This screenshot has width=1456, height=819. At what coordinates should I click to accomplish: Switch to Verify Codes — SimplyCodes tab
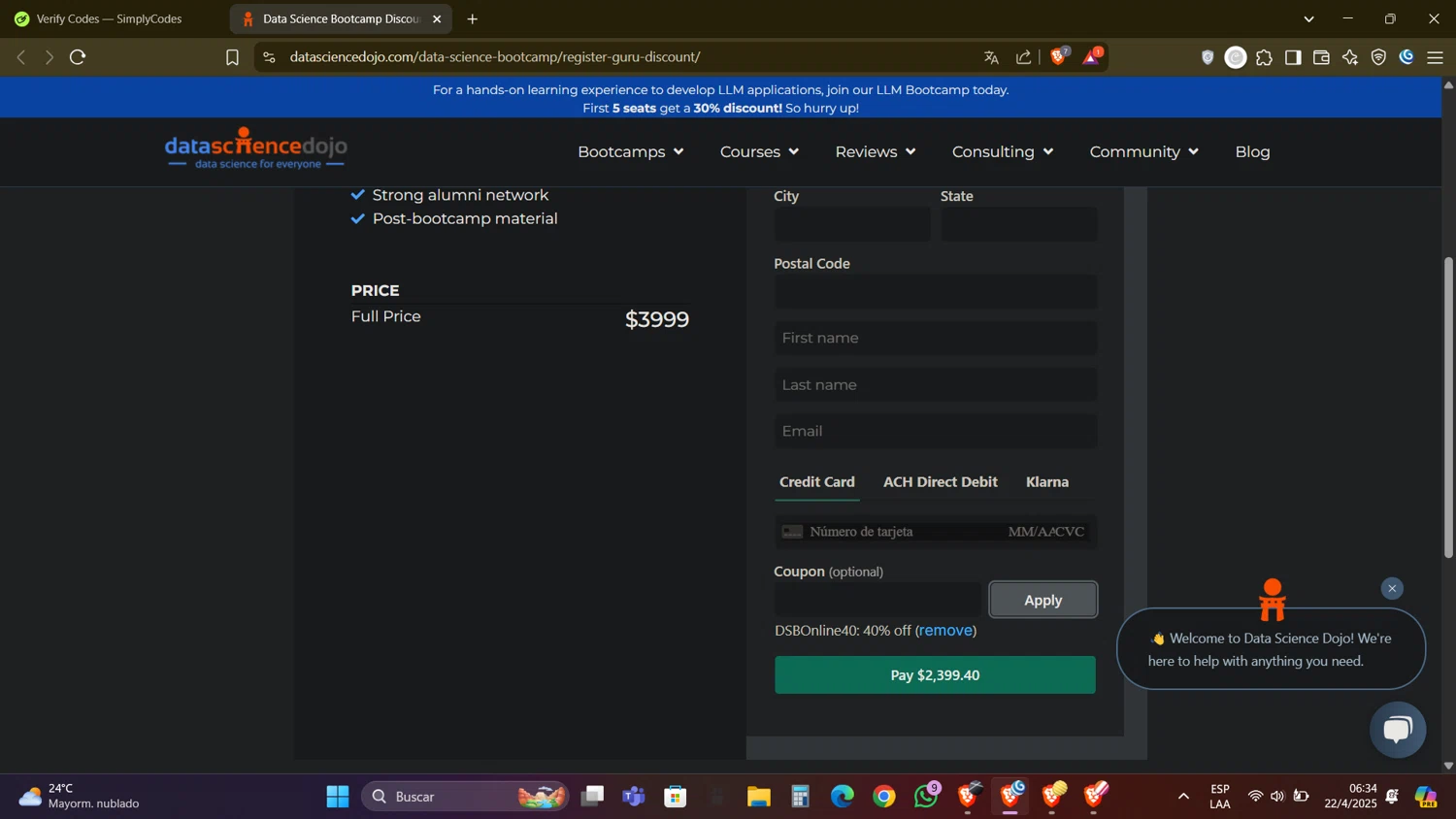[107, 18]
